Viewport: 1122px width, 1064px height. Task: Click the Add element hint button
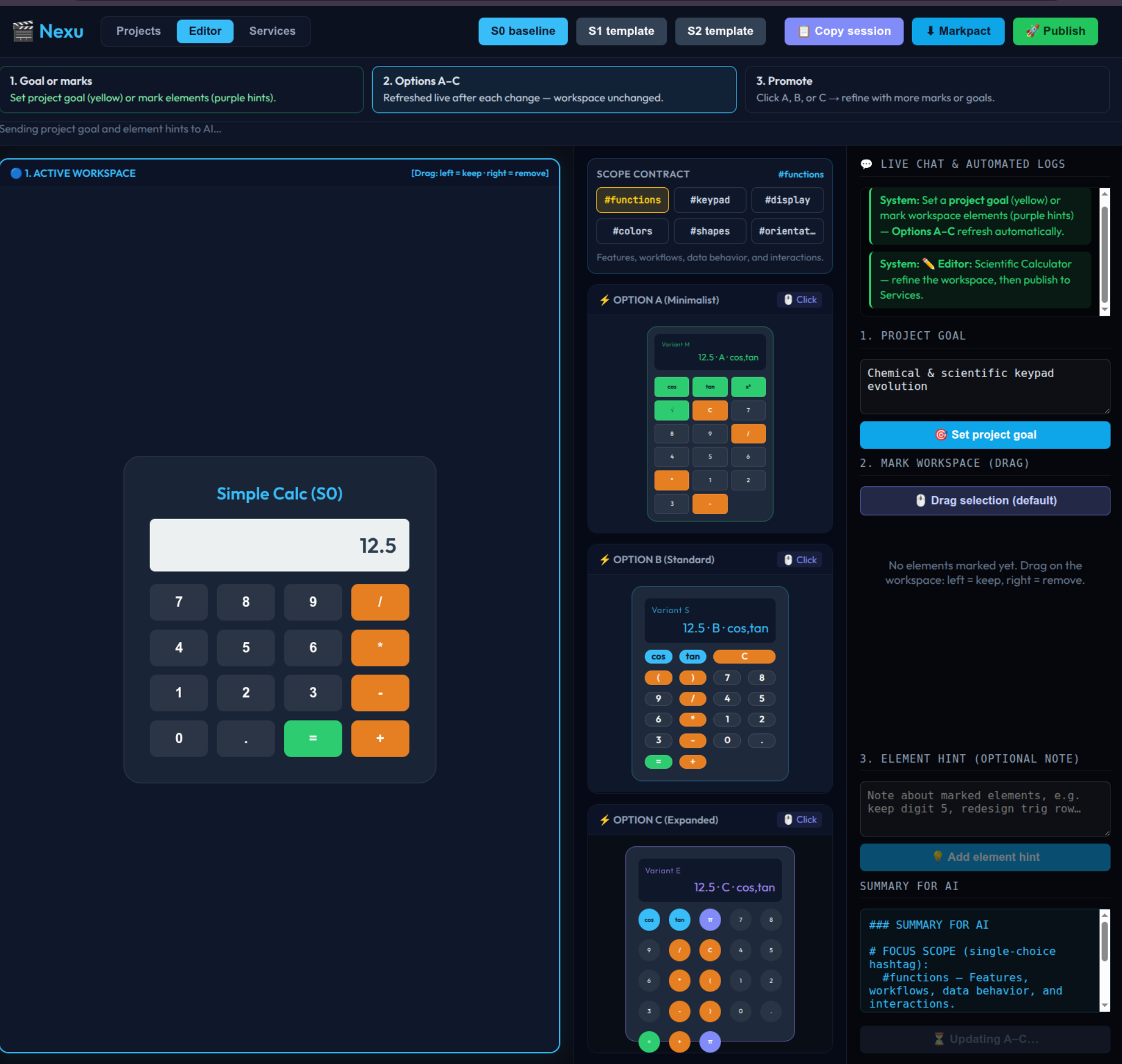click(x=985, y=857)
